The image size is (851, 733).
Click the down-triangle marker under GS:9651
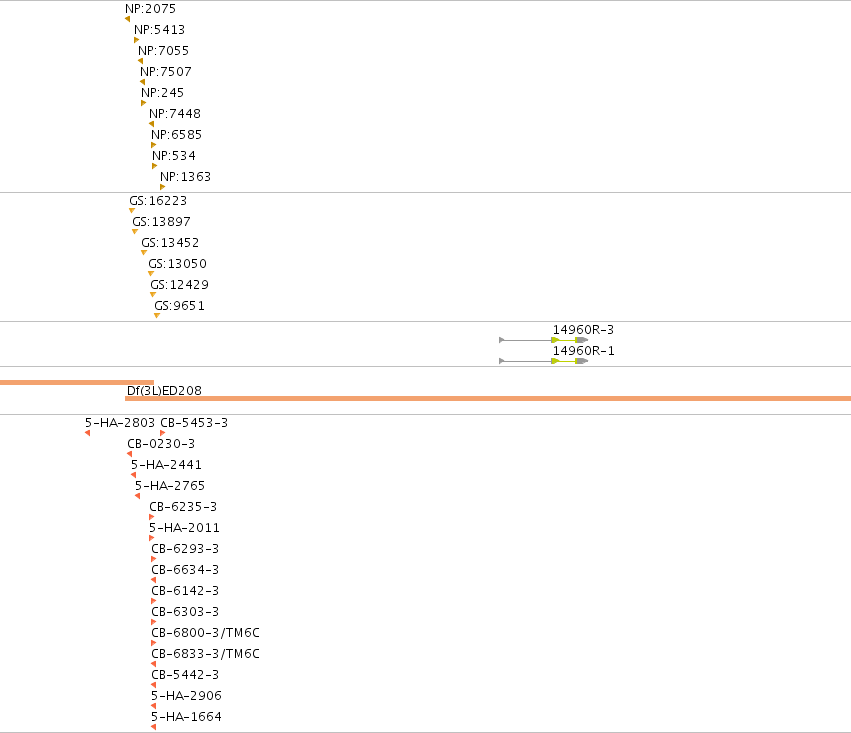click(157, 316)
